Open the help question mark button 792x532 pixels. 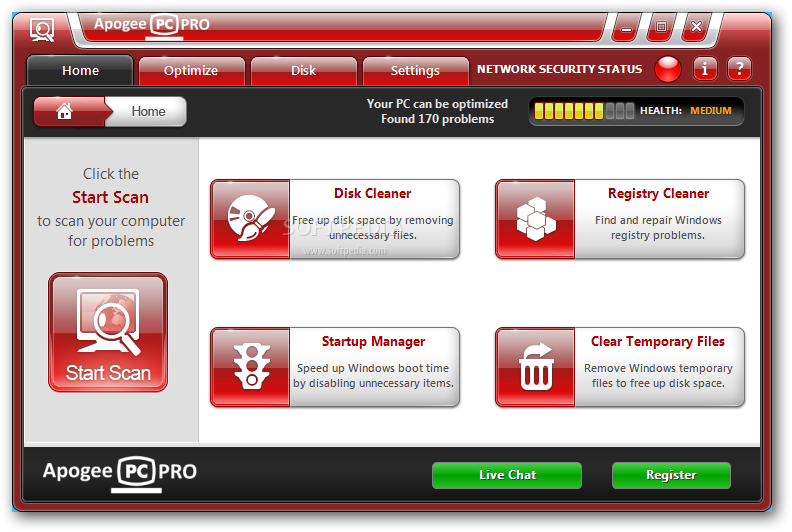coord(739,69)
